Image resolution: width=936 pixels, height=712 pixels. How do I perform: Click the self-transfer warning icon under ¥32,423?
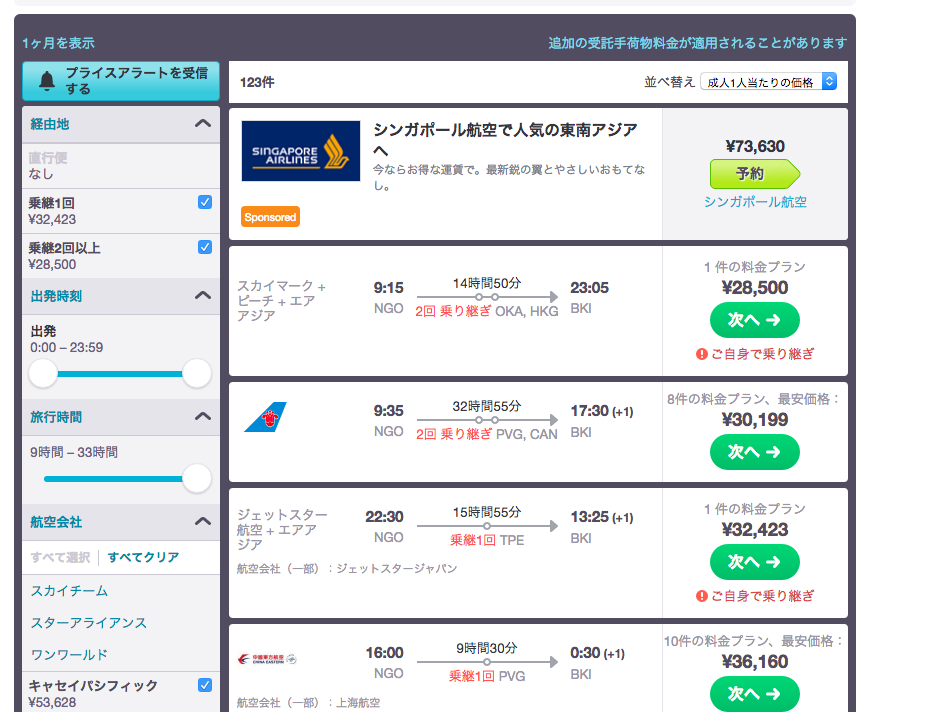tap(702, 596)
